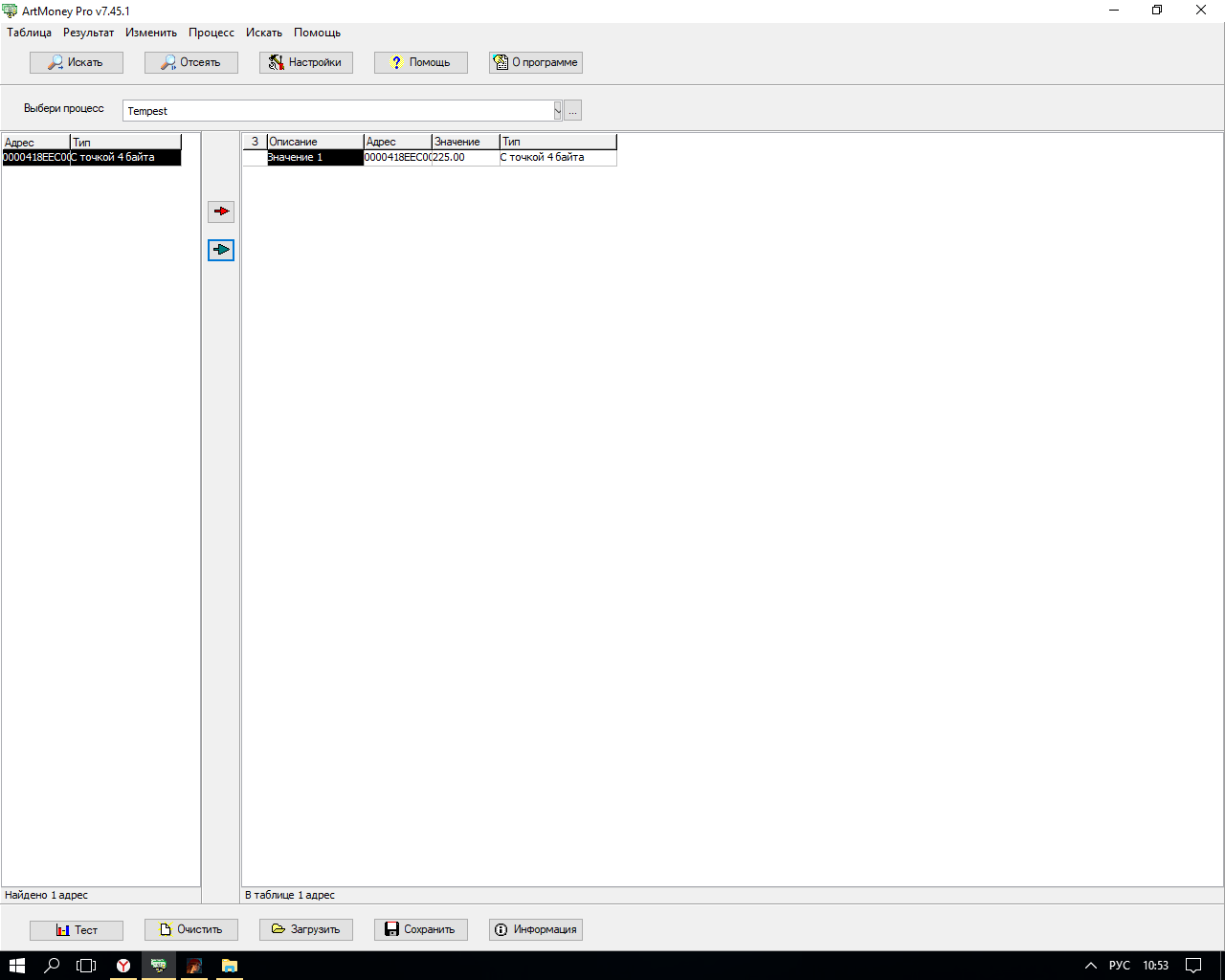1225x980 pixels.
Task: Click 'В таблице 1 адрес' status text
Action: click(x=290, y=895)
